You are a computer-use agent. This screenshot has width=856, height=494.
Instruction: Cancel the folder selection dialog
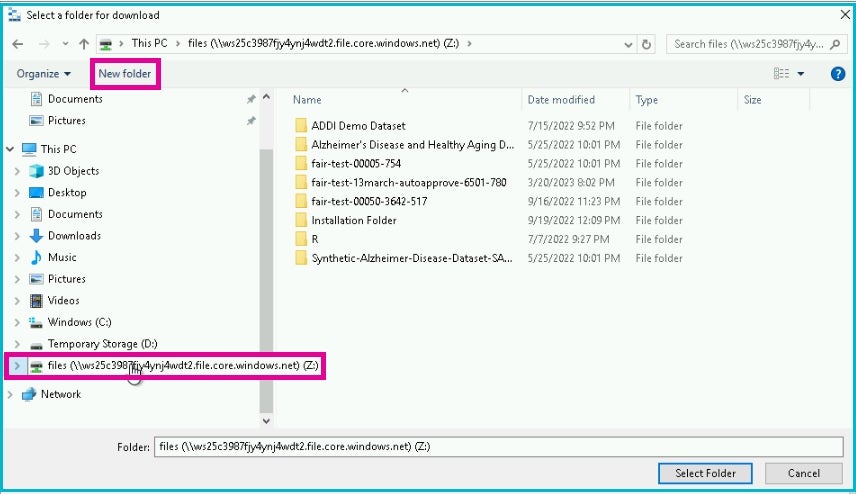(x=804, y=474)
